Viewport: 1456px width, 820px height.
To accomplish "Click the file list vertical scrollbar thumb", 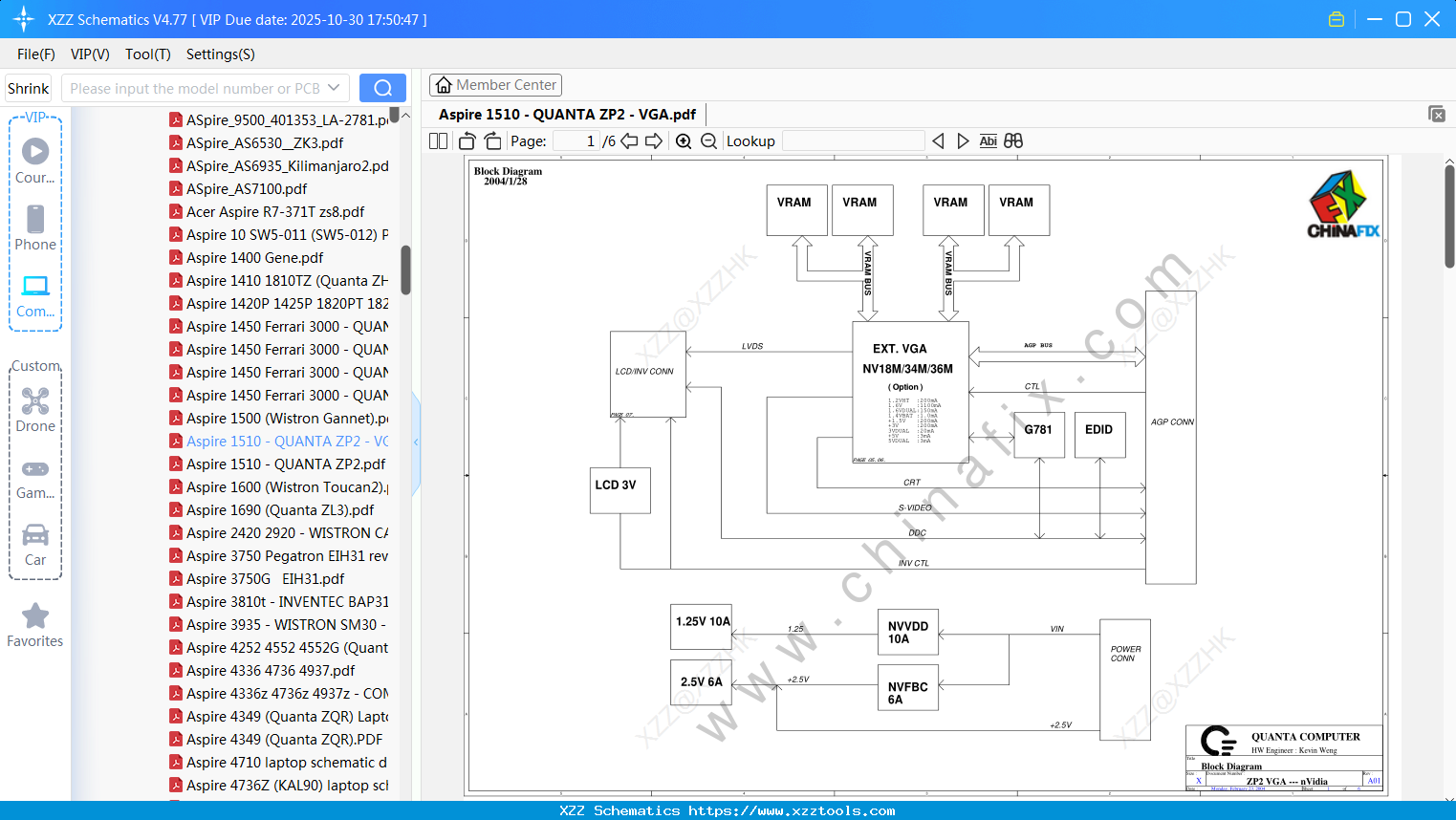I will pyautogui.click(x=405, y=270).
